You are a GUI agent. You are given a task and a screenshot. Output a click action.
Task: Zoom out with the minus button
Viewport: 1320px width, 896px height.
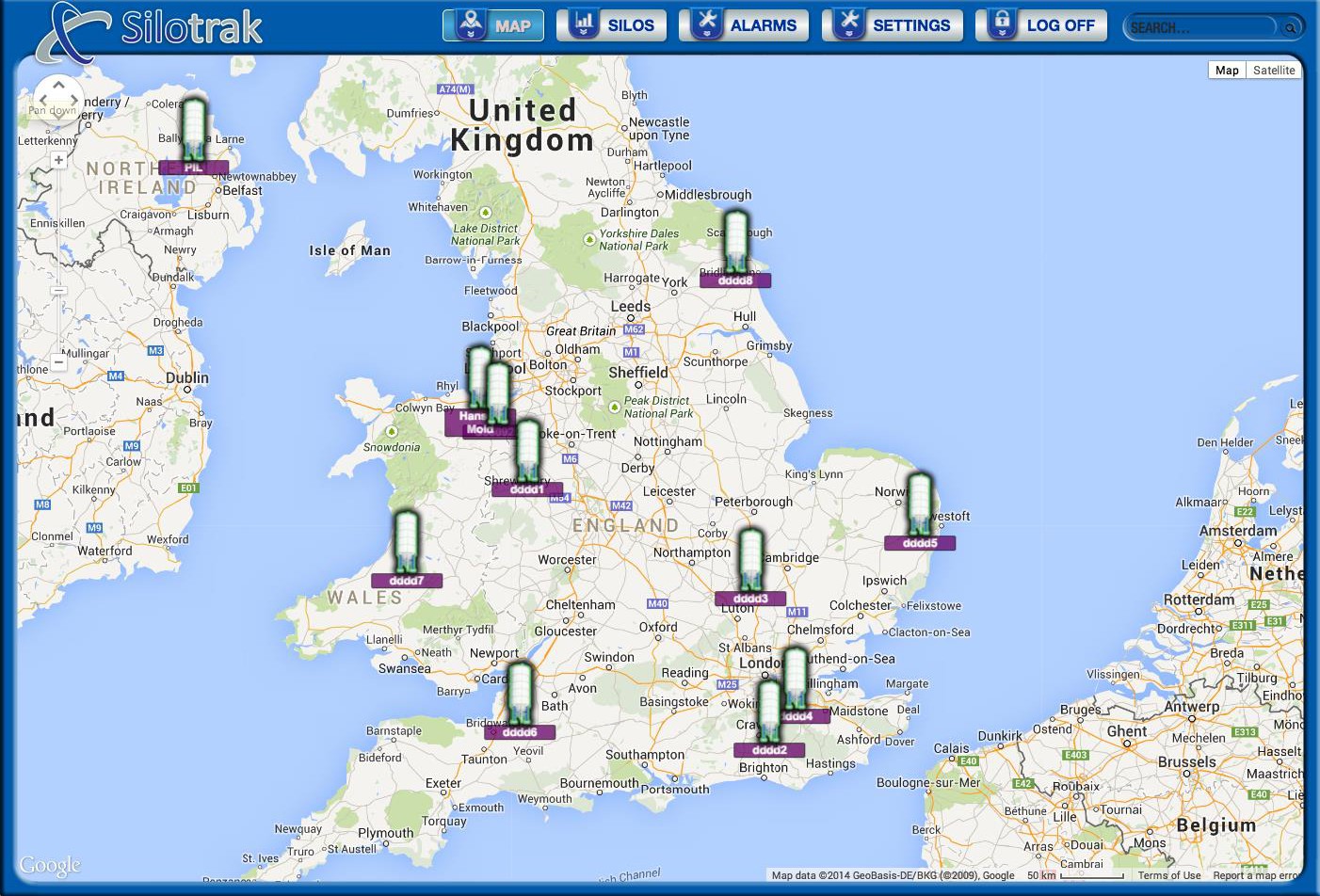[58, 361]
